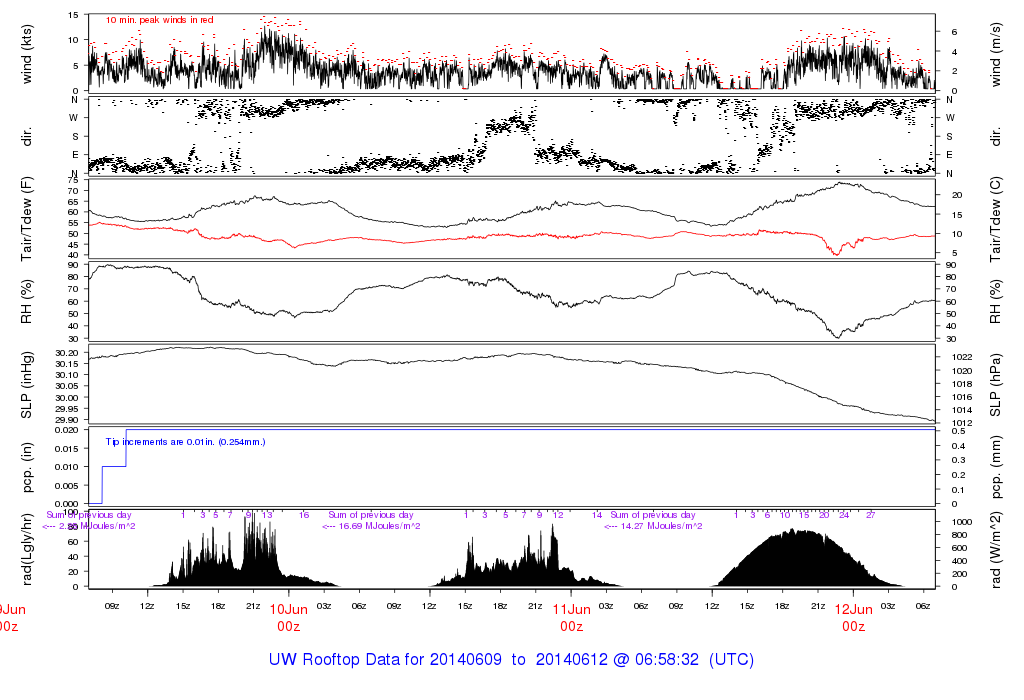This screenshot has width=1024, height=700.
Task: Click the '16.69 MJoules/m^2' value
Action: pyautogui.click(x=379, y=526)
